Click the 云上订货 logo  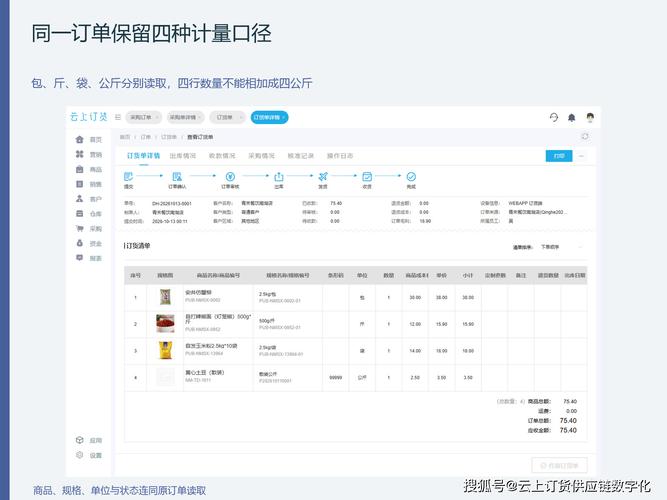89,117
